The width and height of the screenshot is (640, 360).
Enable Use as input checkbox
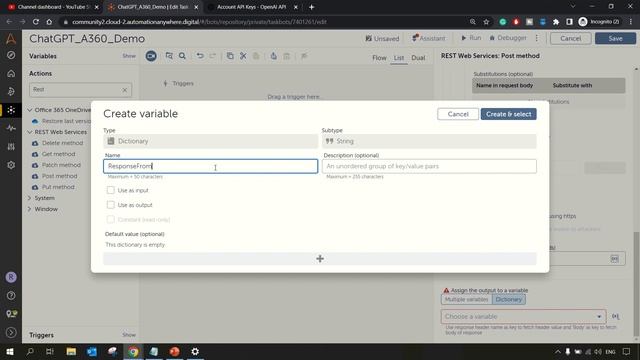point(111,190)
